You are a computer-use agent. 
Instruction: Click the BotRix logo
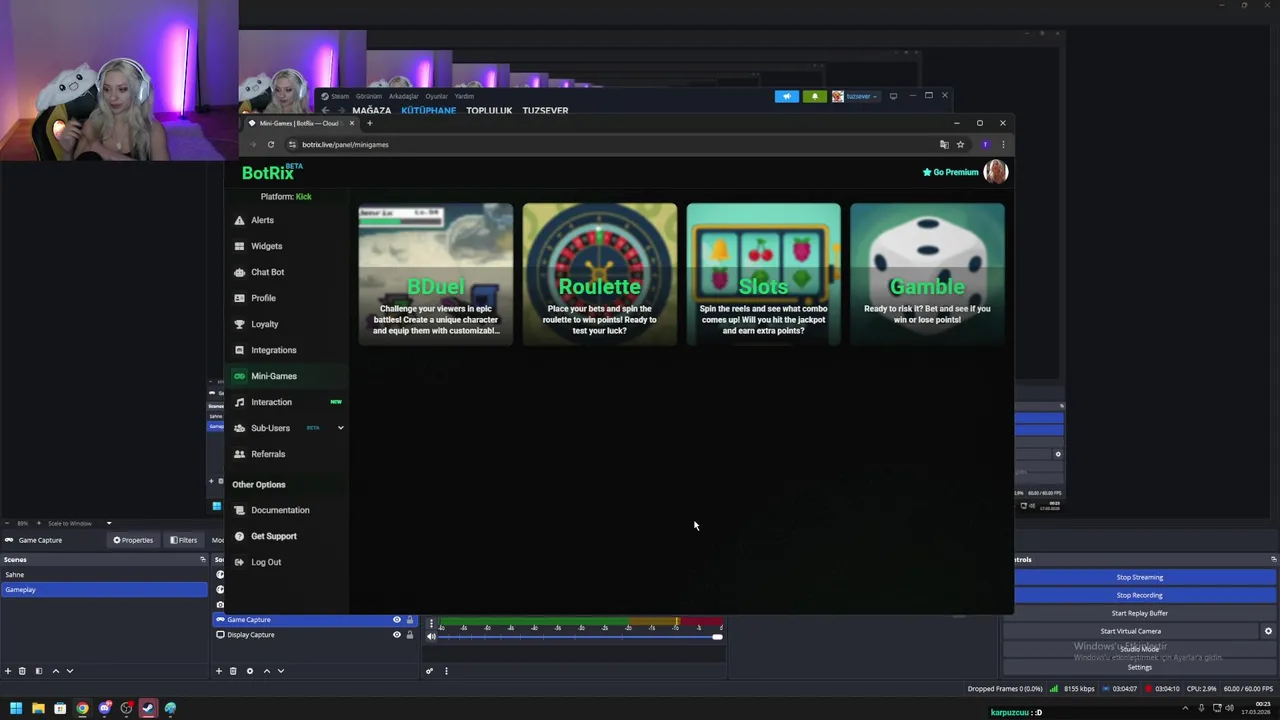coord(270,172)
